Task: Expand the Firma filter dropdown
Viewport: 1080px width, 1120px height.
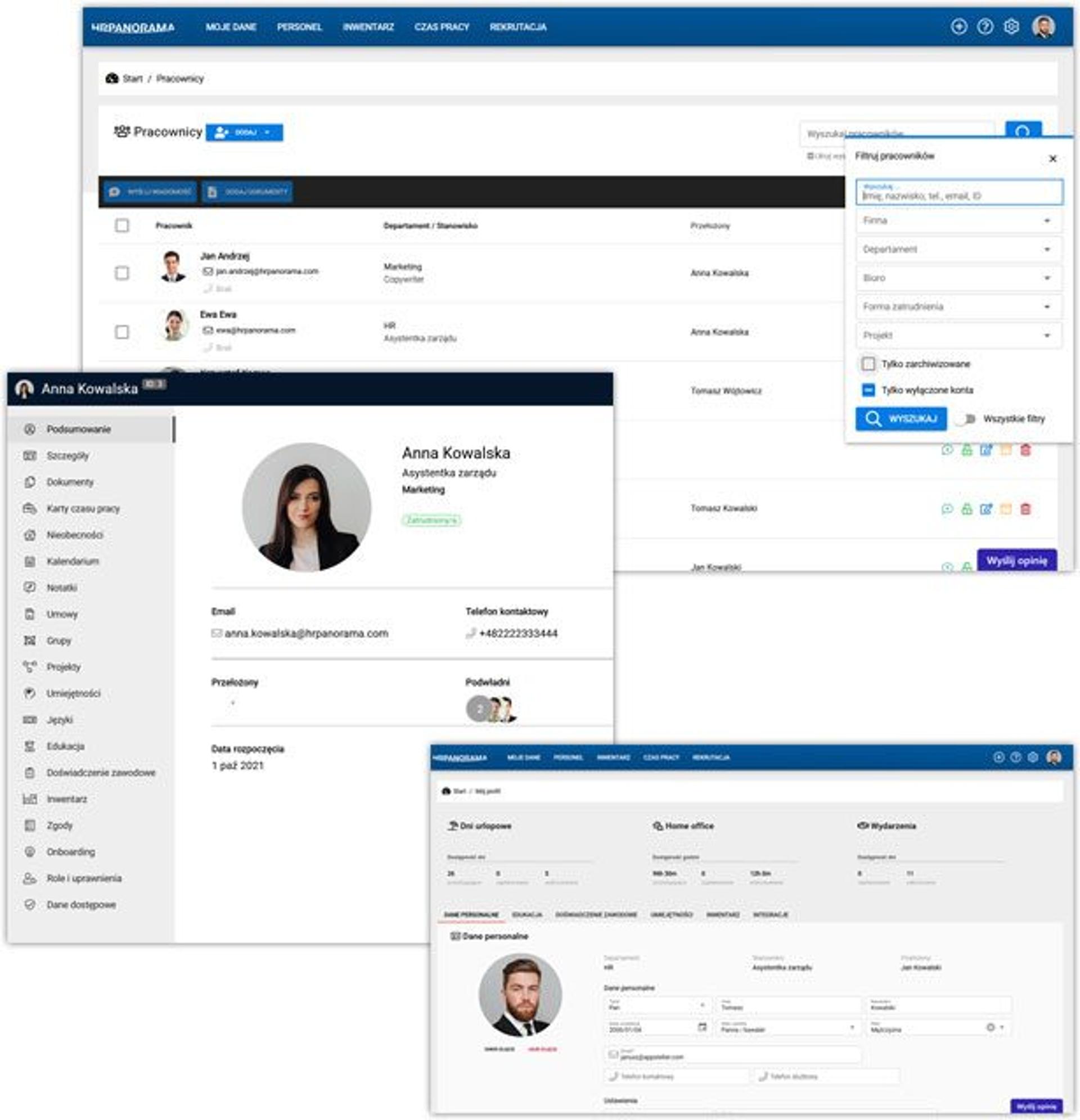Action: 958,220
